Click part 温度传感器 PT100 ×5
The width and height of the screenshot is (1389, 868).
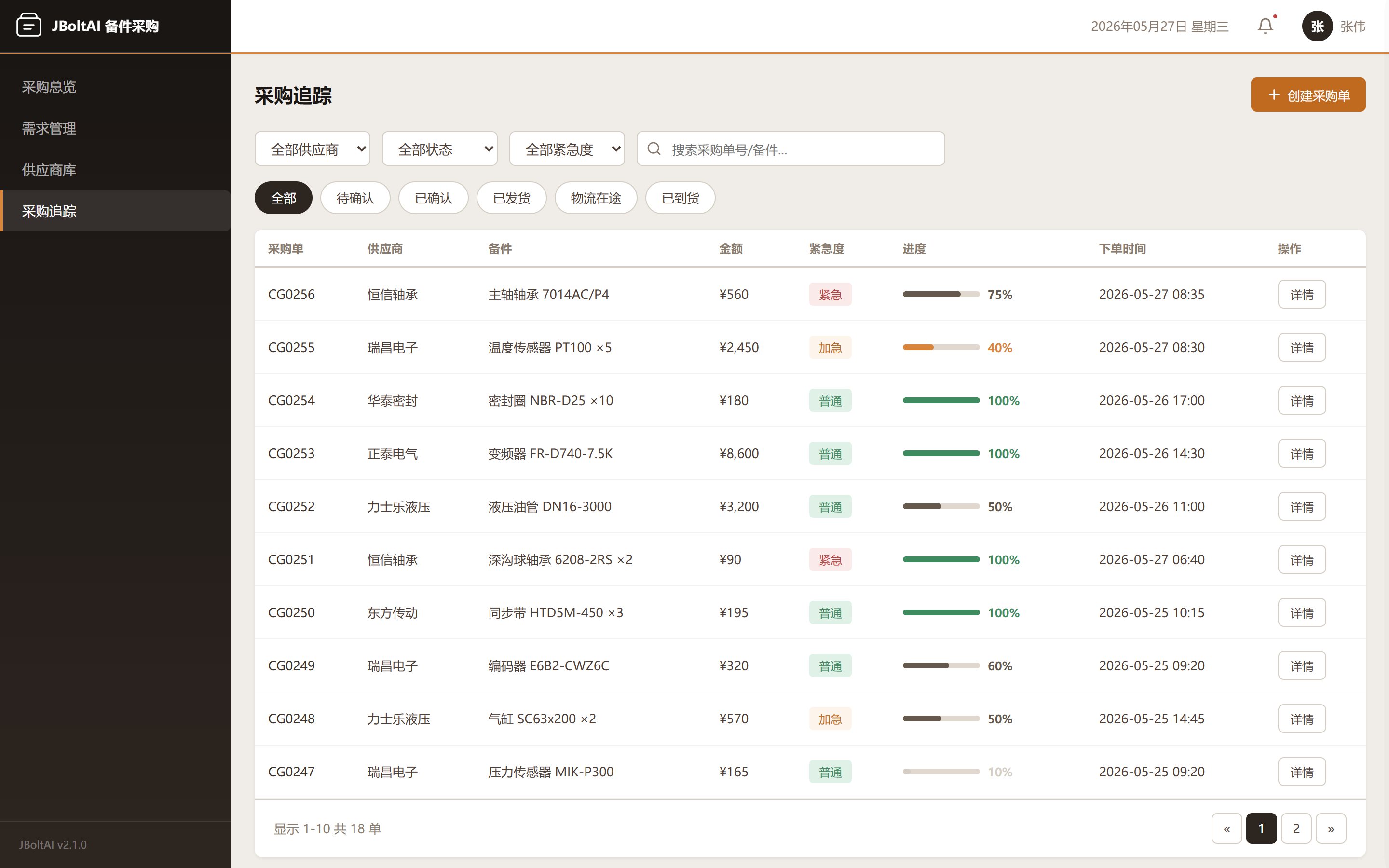pos(549,347)
